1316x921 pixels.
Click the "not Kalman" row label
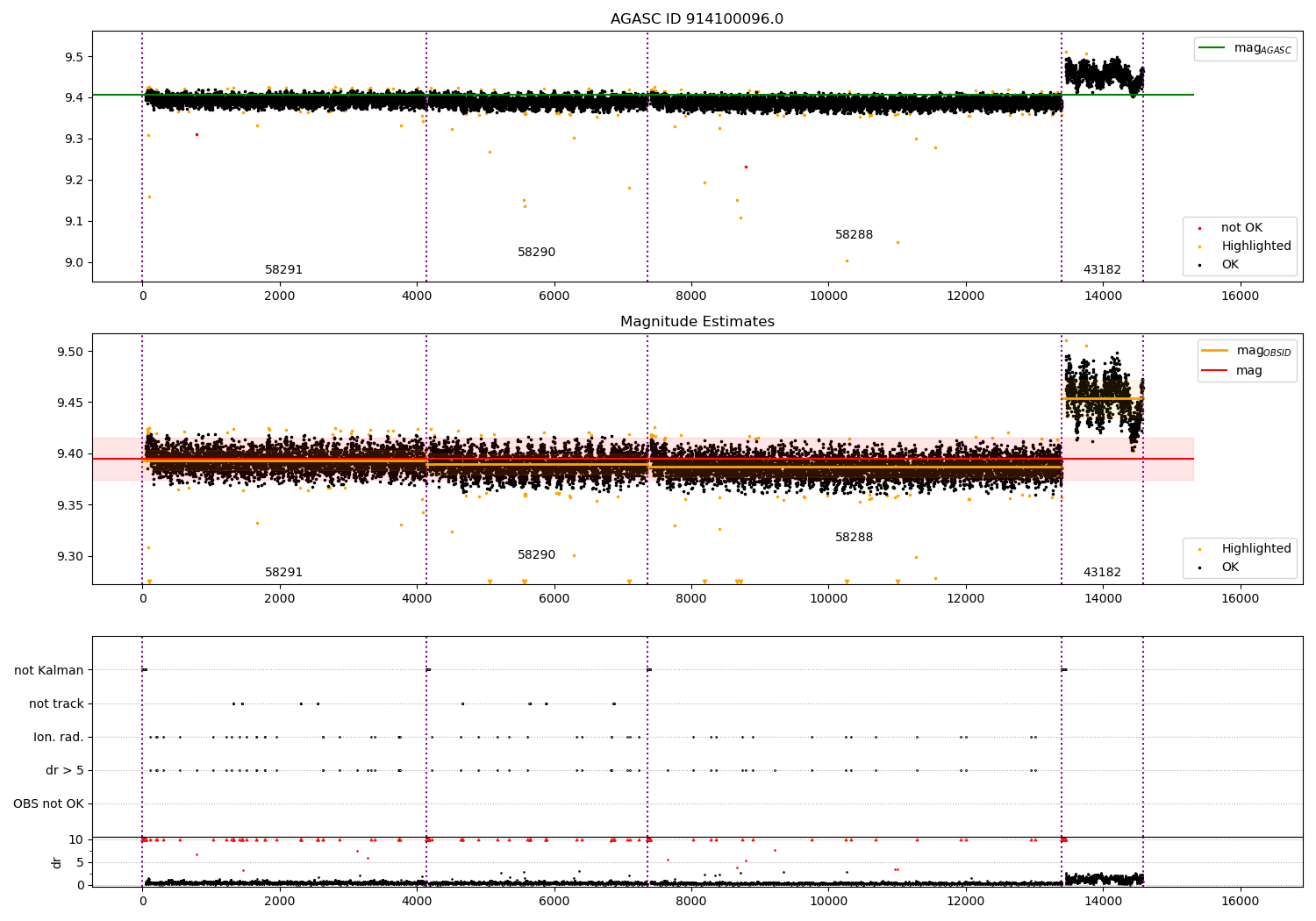[x=49, y=671]
